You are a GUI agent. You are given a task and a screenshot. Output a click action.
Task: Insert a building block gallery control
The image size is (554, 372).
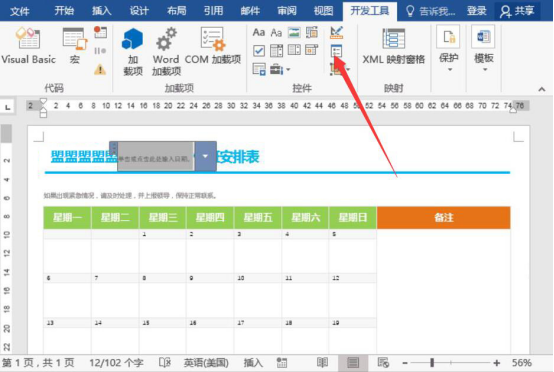(312, 33)
